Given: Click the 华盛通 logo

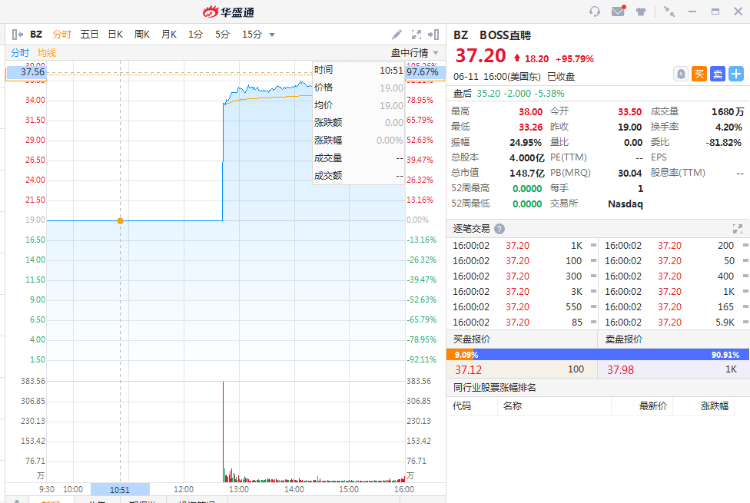Looking at the screenshot, I should point(229,12).
